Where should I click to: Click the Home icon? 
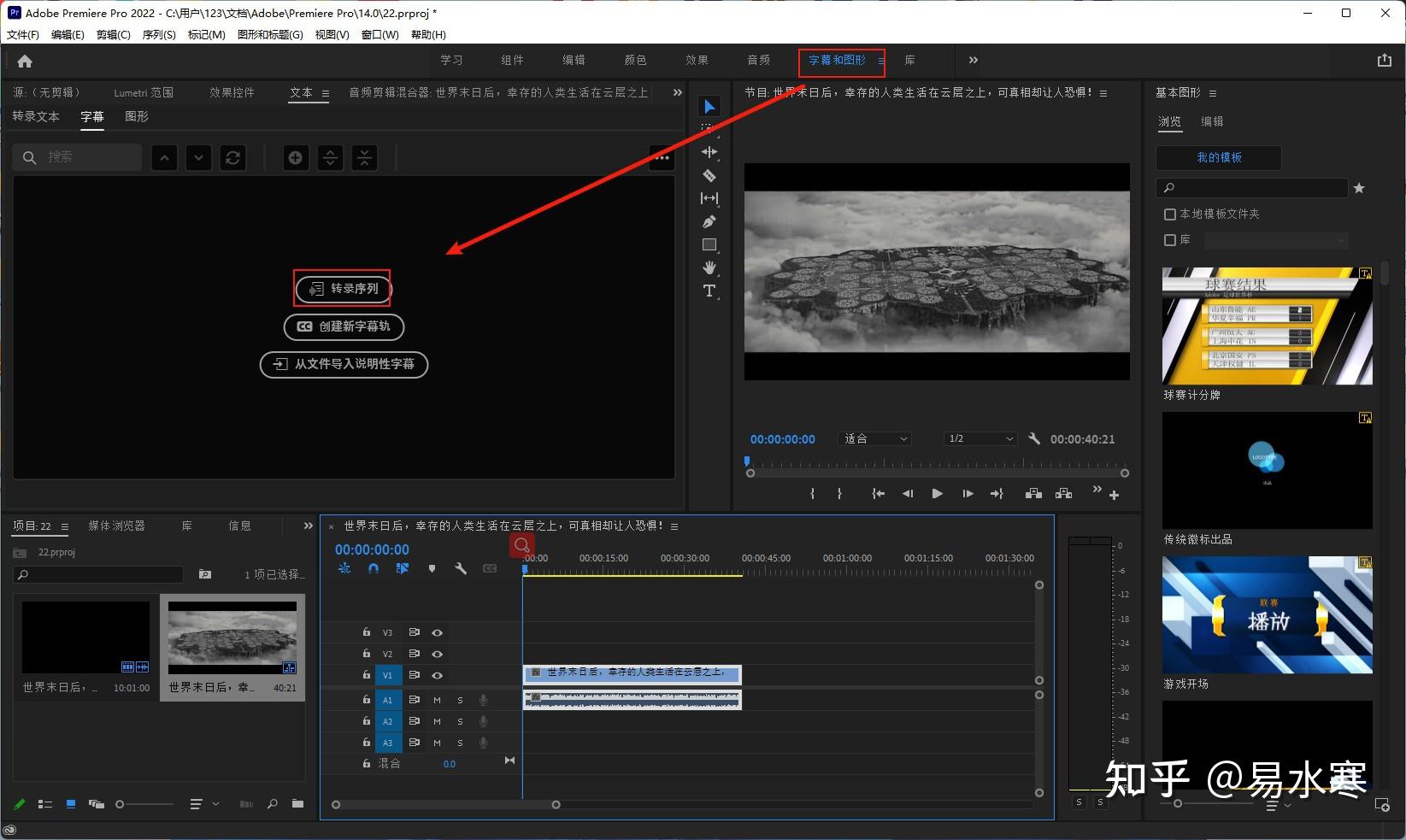[x=25, y=61]
